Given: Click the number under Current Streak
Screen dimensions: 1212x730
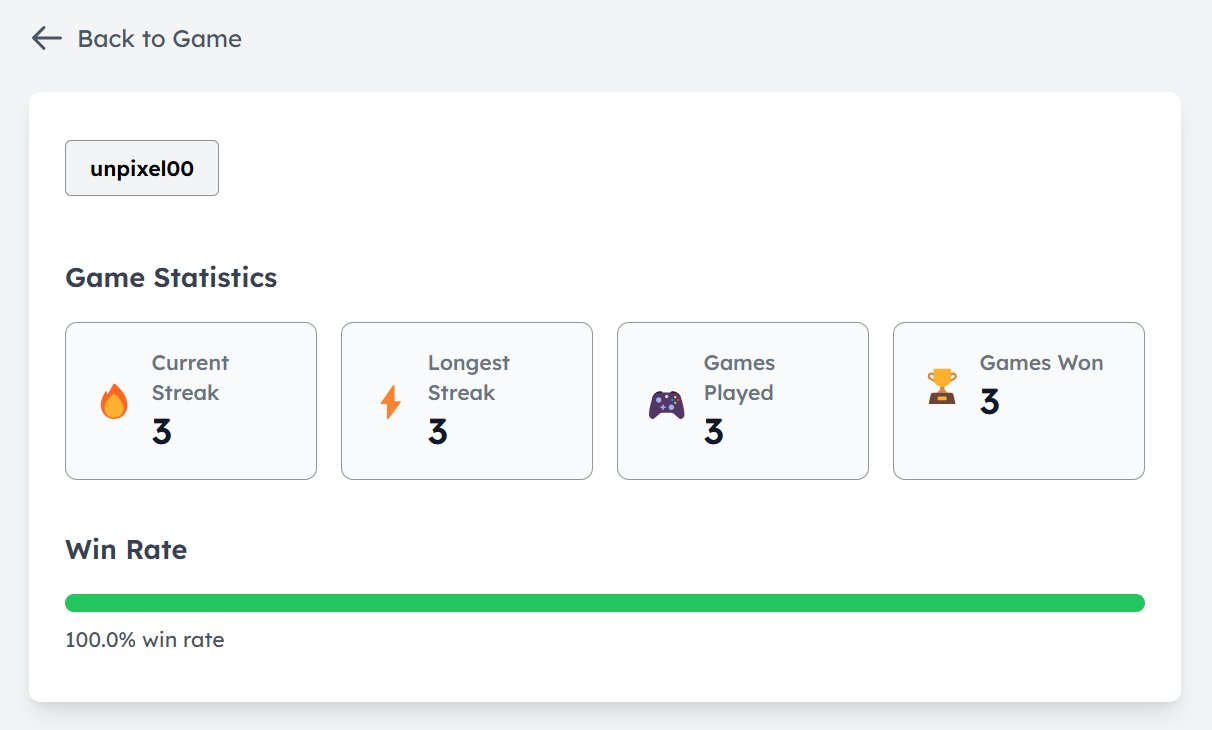Looking at the screenshot, I should point(161,432).
